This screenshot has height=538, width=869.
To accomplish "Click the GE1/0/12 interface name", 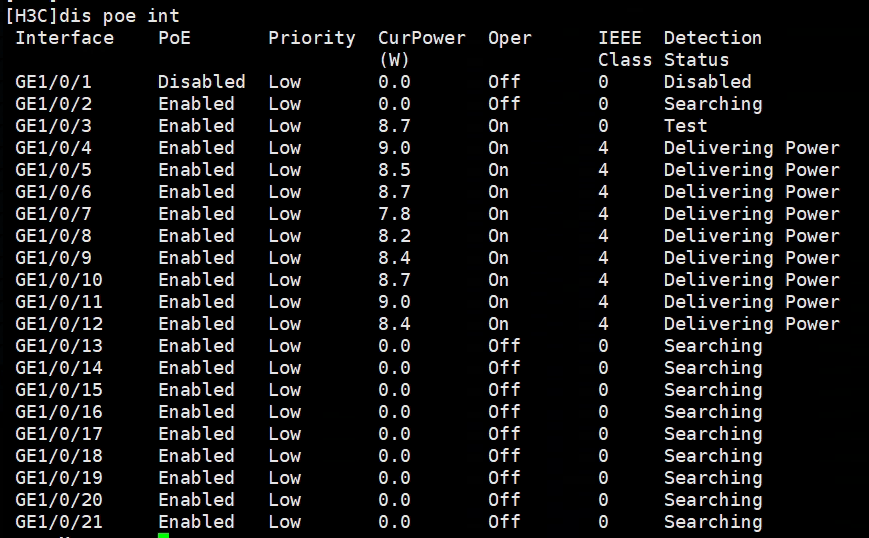I will 59,324.
